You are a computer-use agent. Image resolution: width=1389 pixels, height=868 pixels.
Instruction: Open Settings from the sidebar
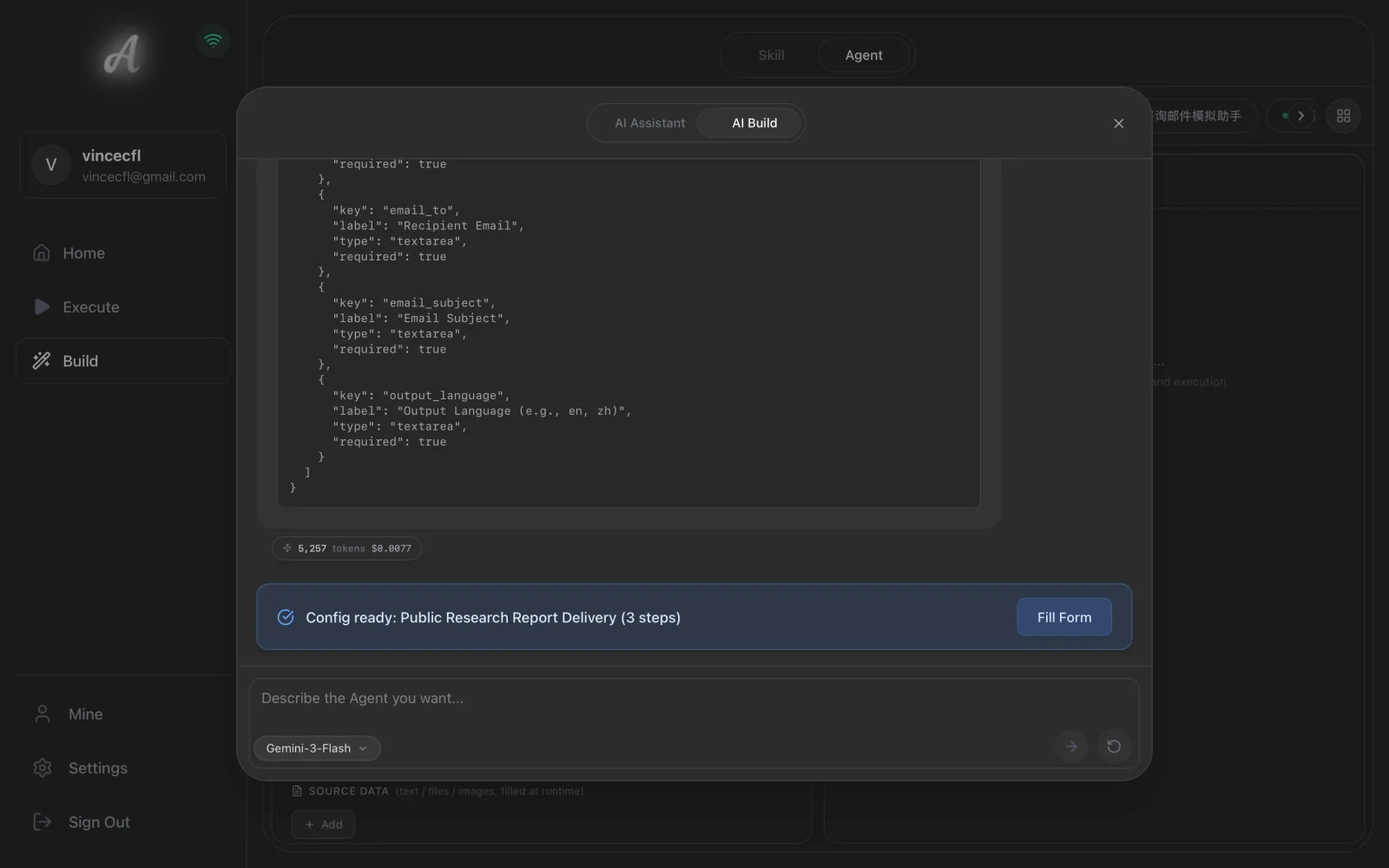[122, 767]
